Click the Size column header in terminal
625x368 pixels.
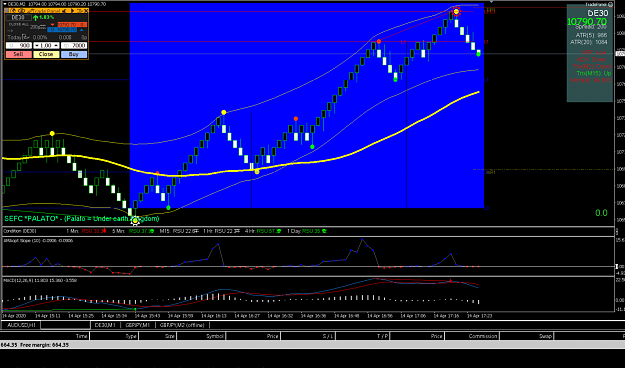[x=157, y=336]
